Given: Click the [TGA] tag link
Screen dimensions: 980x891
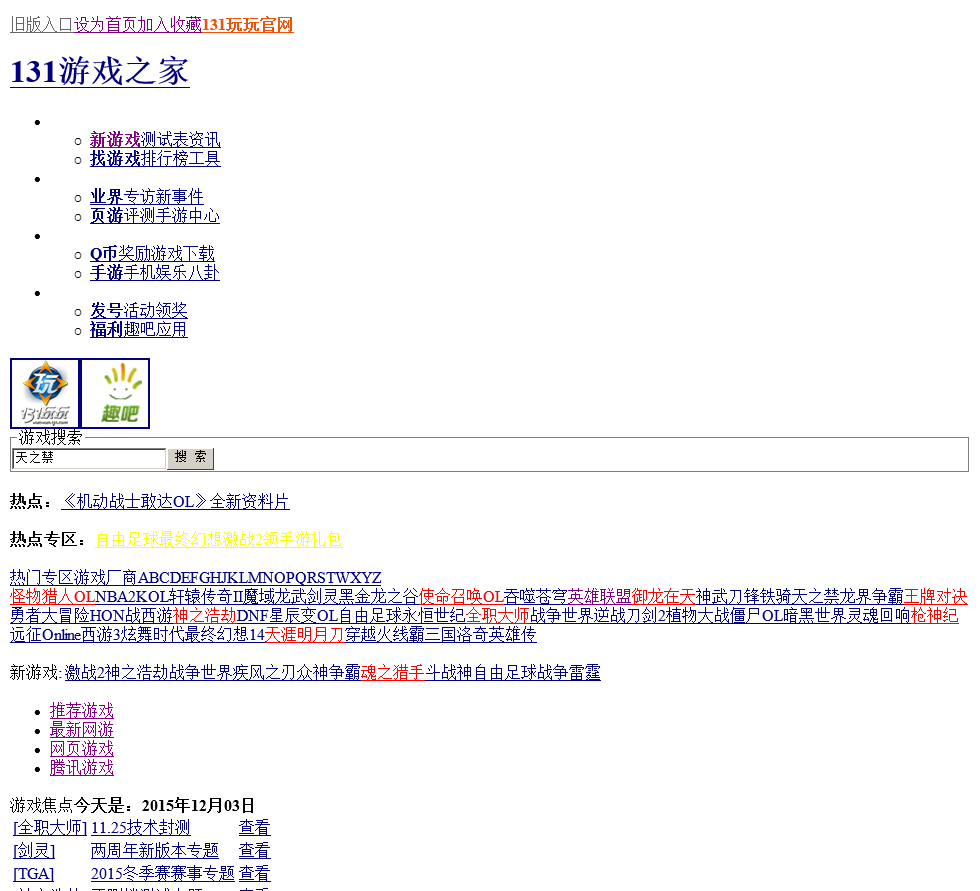Looking at the screenshot, I should click(34, 874).
